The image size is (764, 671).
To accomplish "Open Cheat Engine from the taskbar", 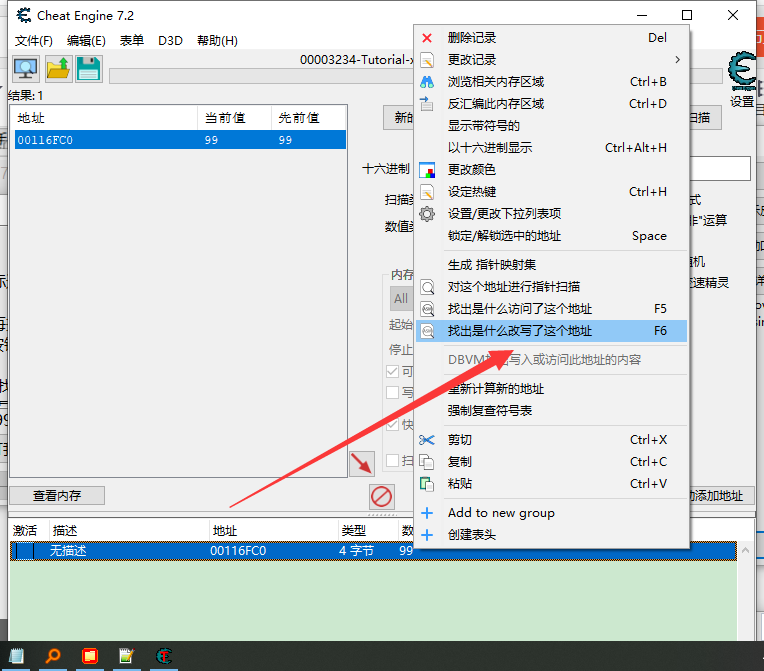I will (x=164, y=656).
